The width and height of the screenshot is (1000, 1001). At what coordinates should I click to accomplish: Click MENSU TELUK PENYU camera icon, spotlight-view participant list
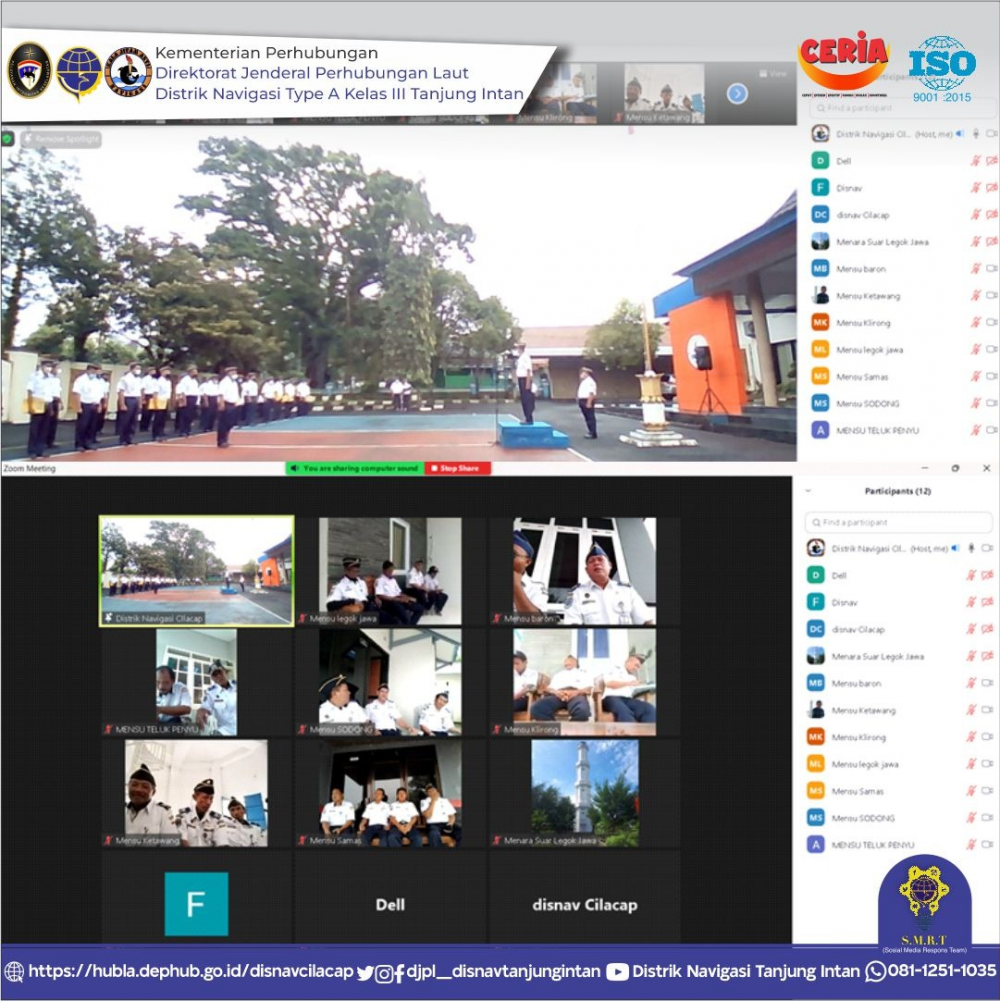click(x=992, y=430)
